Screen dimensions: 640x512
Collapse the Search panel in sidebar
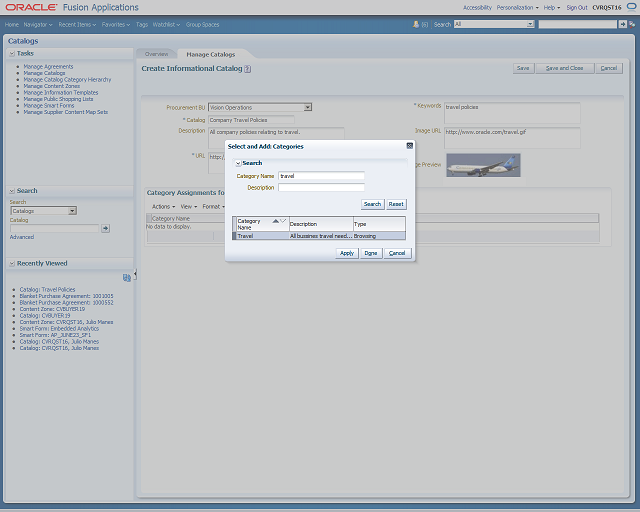(x=12, y=191)
